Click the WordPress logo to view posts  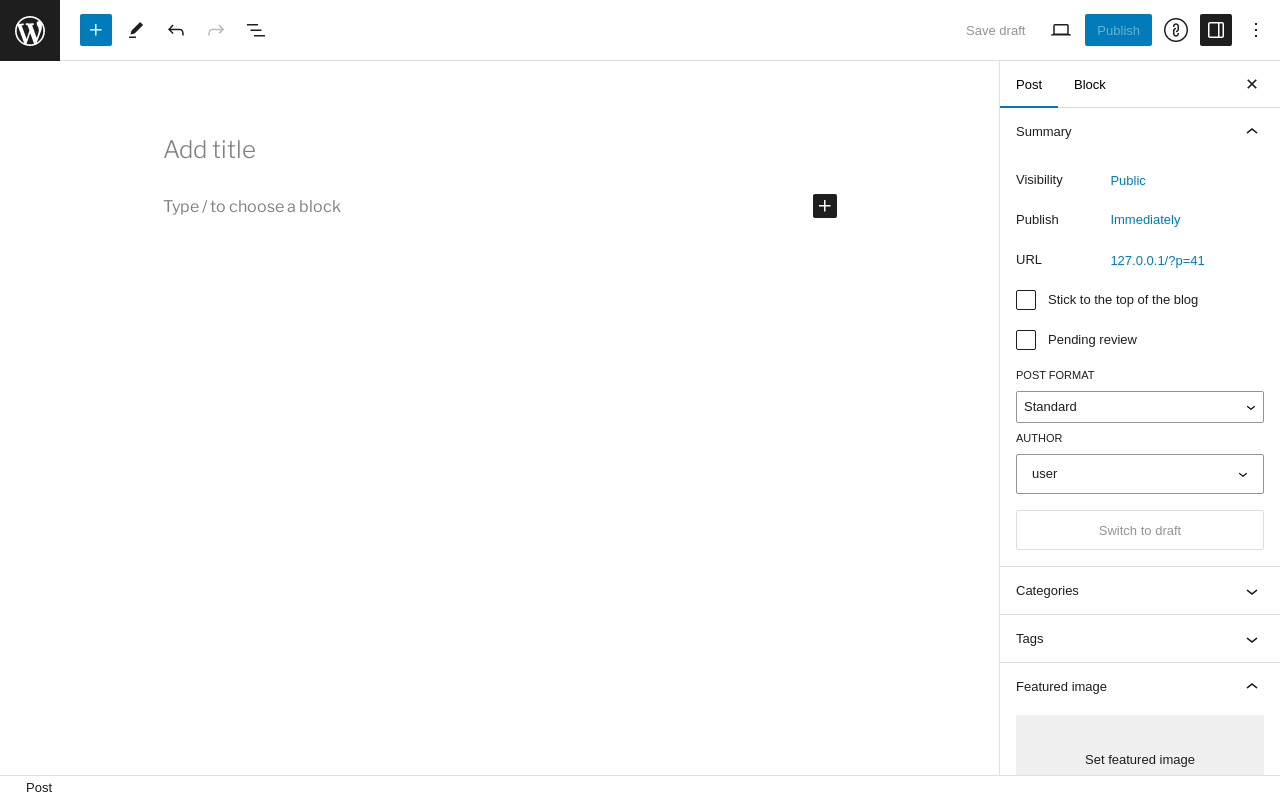pyautogui.click(x=30, y=30)
